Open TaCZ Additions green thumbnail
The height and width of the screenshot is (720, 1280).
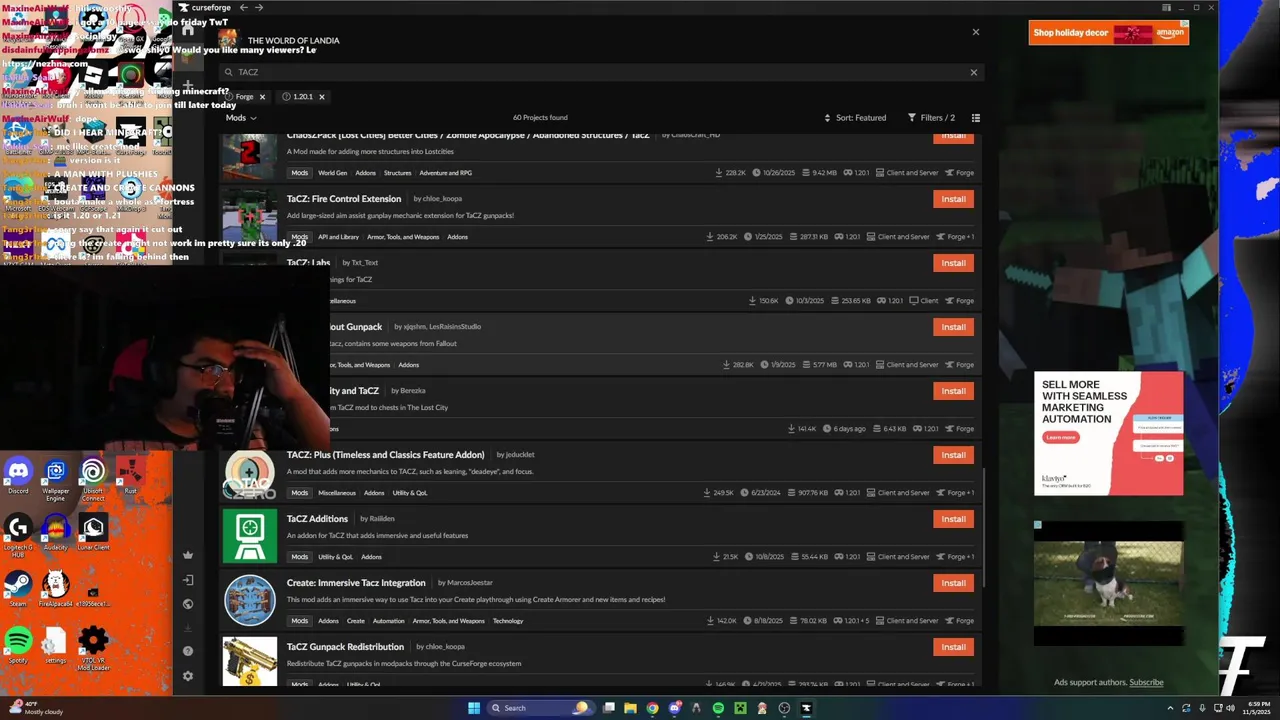pos(249,537)
